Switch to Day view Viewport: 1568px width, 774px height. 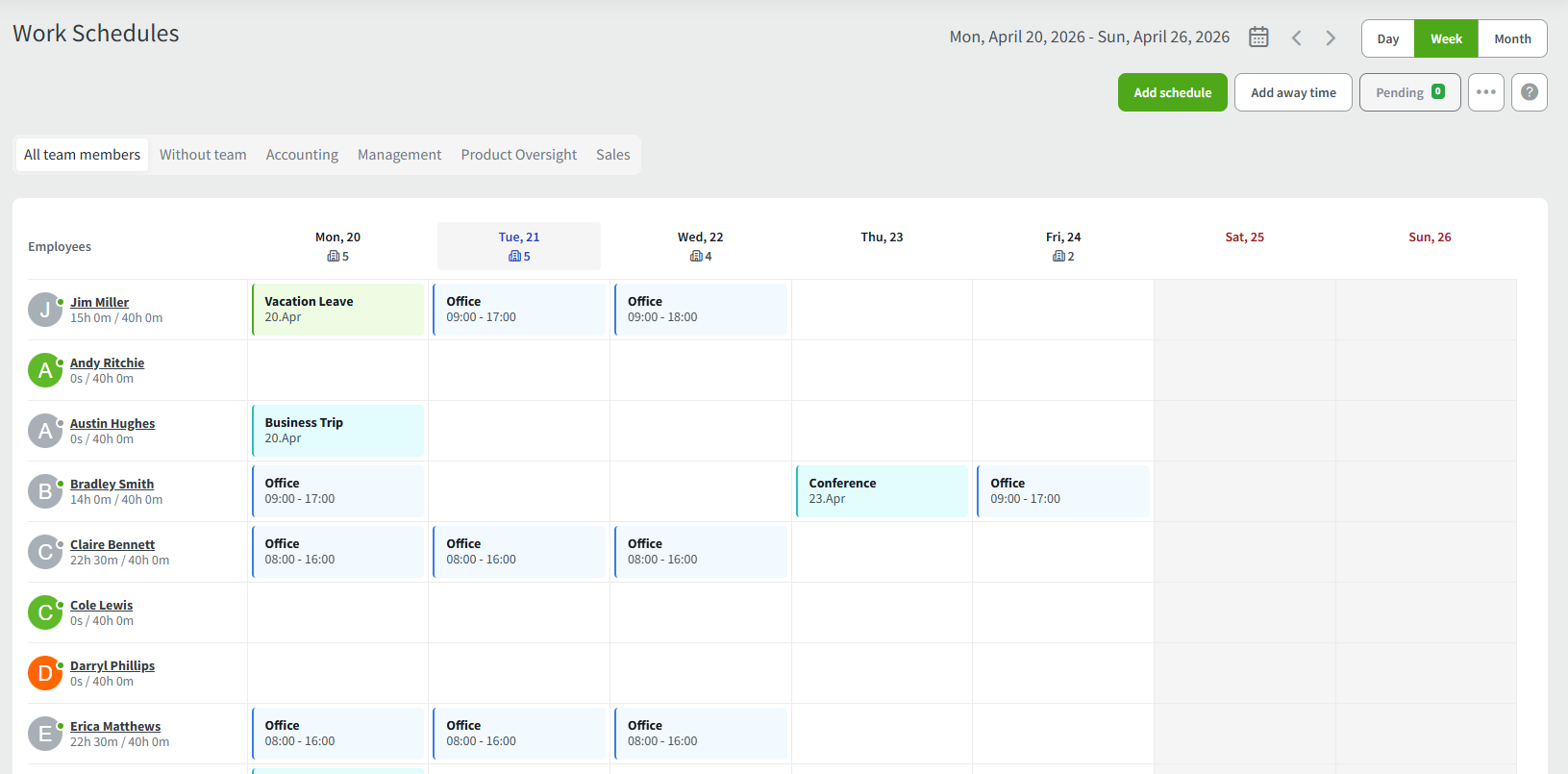click(x=1387, y=39)
